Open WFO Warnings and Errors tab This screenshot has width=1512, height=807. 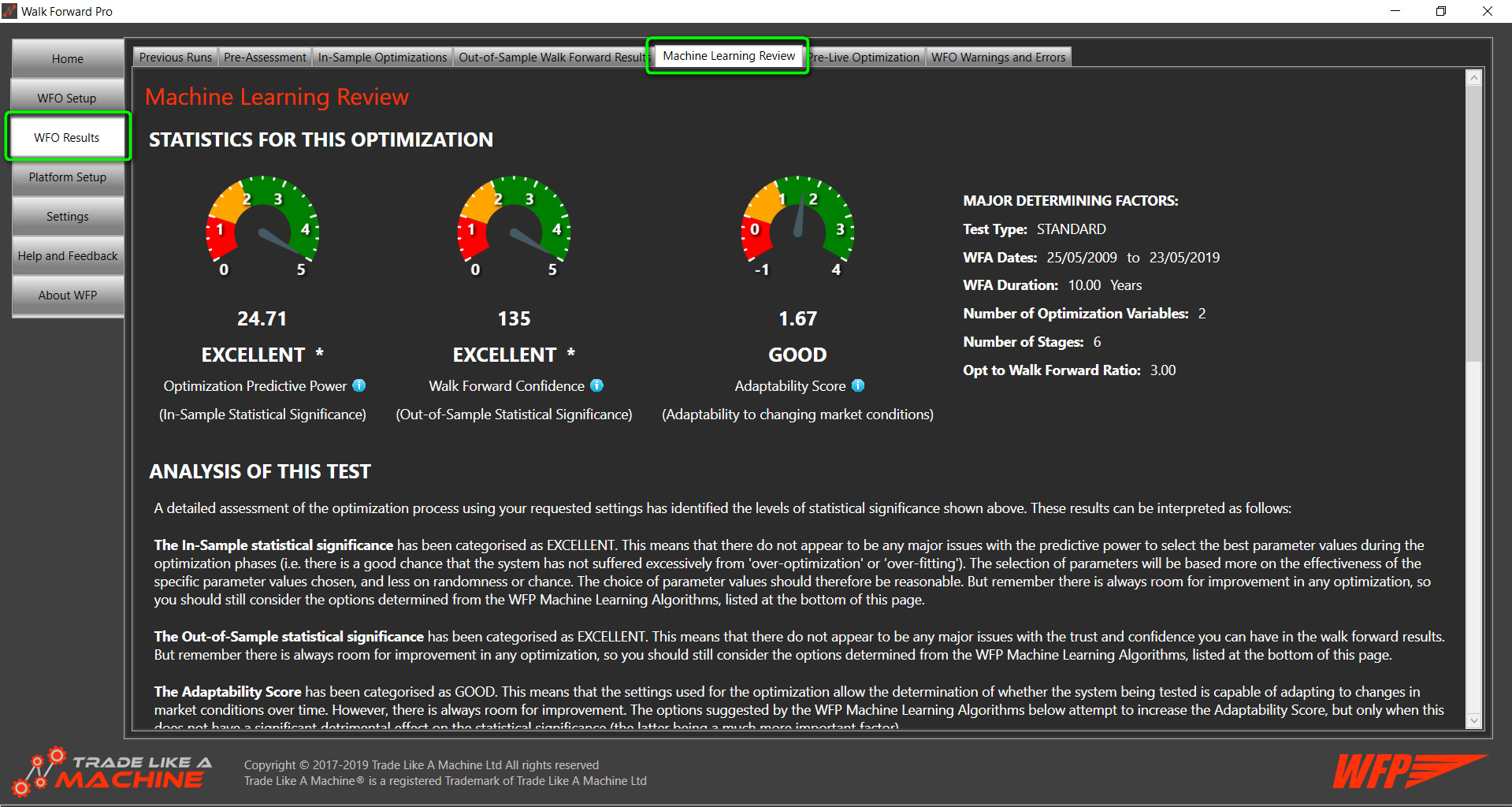coord(998,57)
